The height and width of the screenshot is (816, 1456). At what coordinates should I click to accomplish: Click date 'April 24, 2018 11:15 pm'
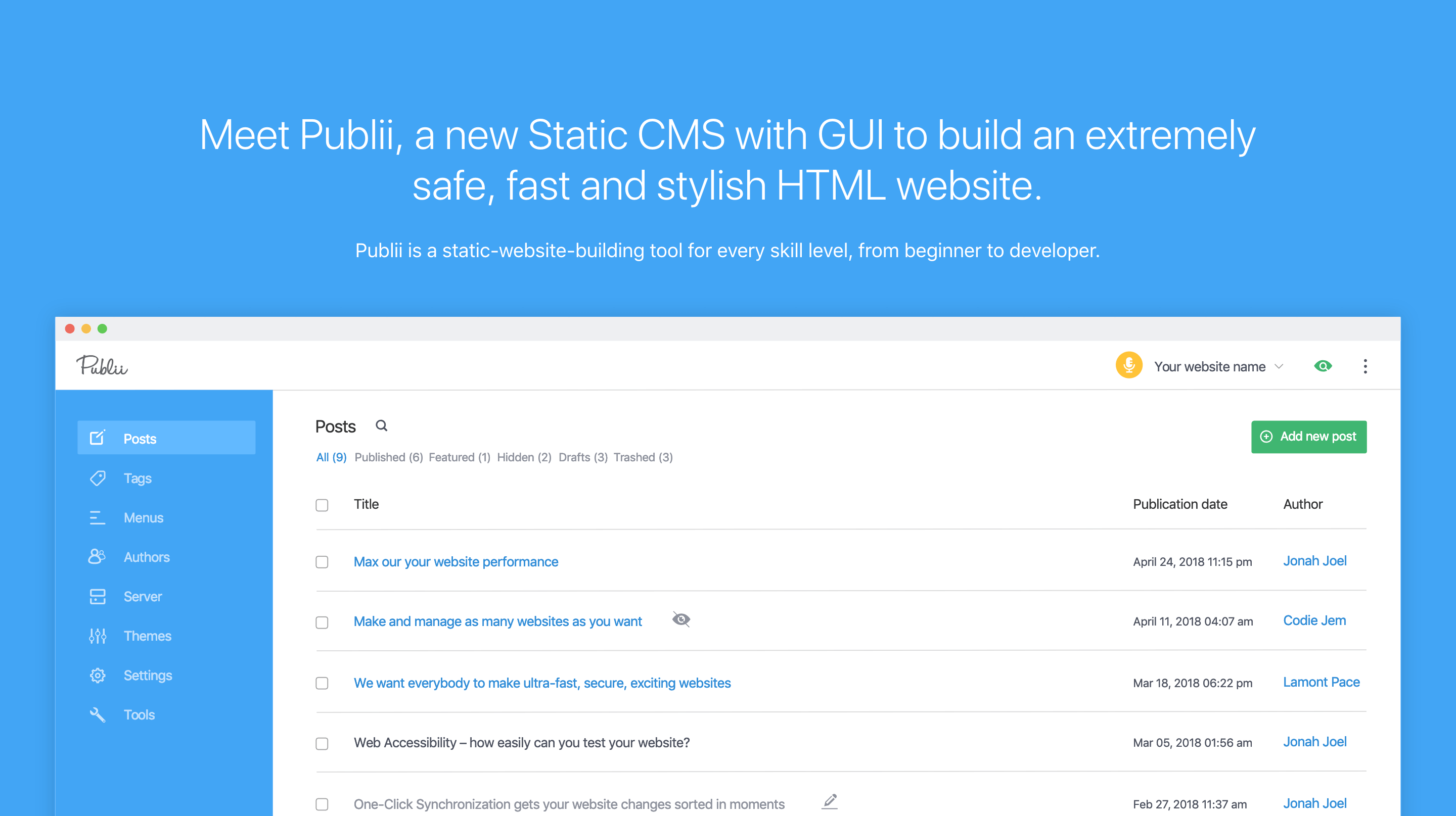[1193, 561]
